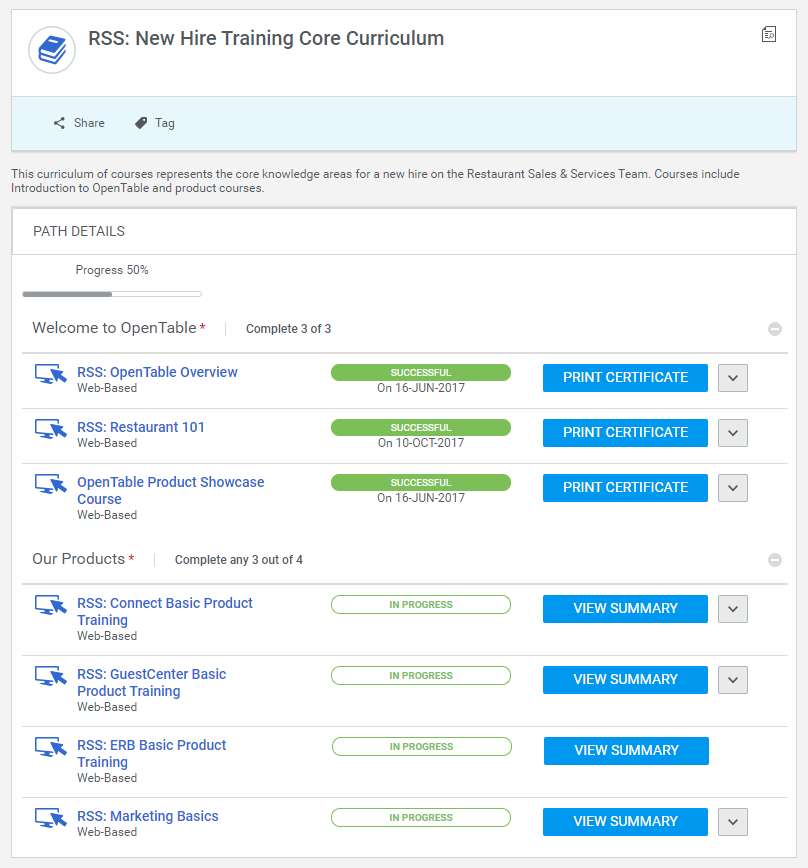Click the 'Progress 50%' text

coord(112,270)
